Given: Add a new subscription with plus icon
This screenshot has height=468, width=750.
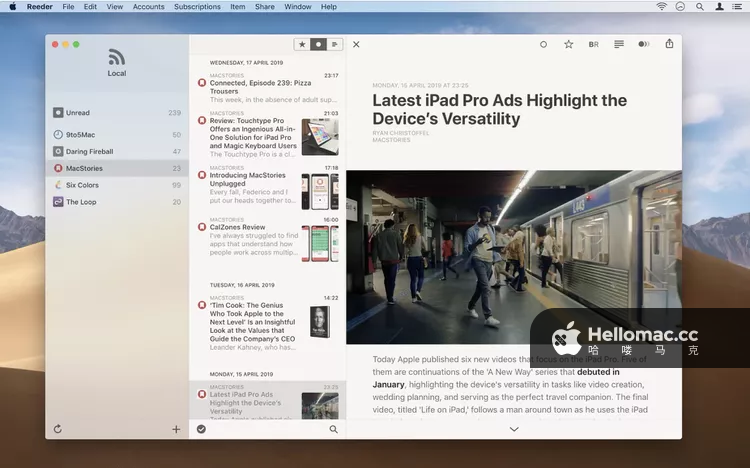Looking at the screenshot, I should [176, 429].
